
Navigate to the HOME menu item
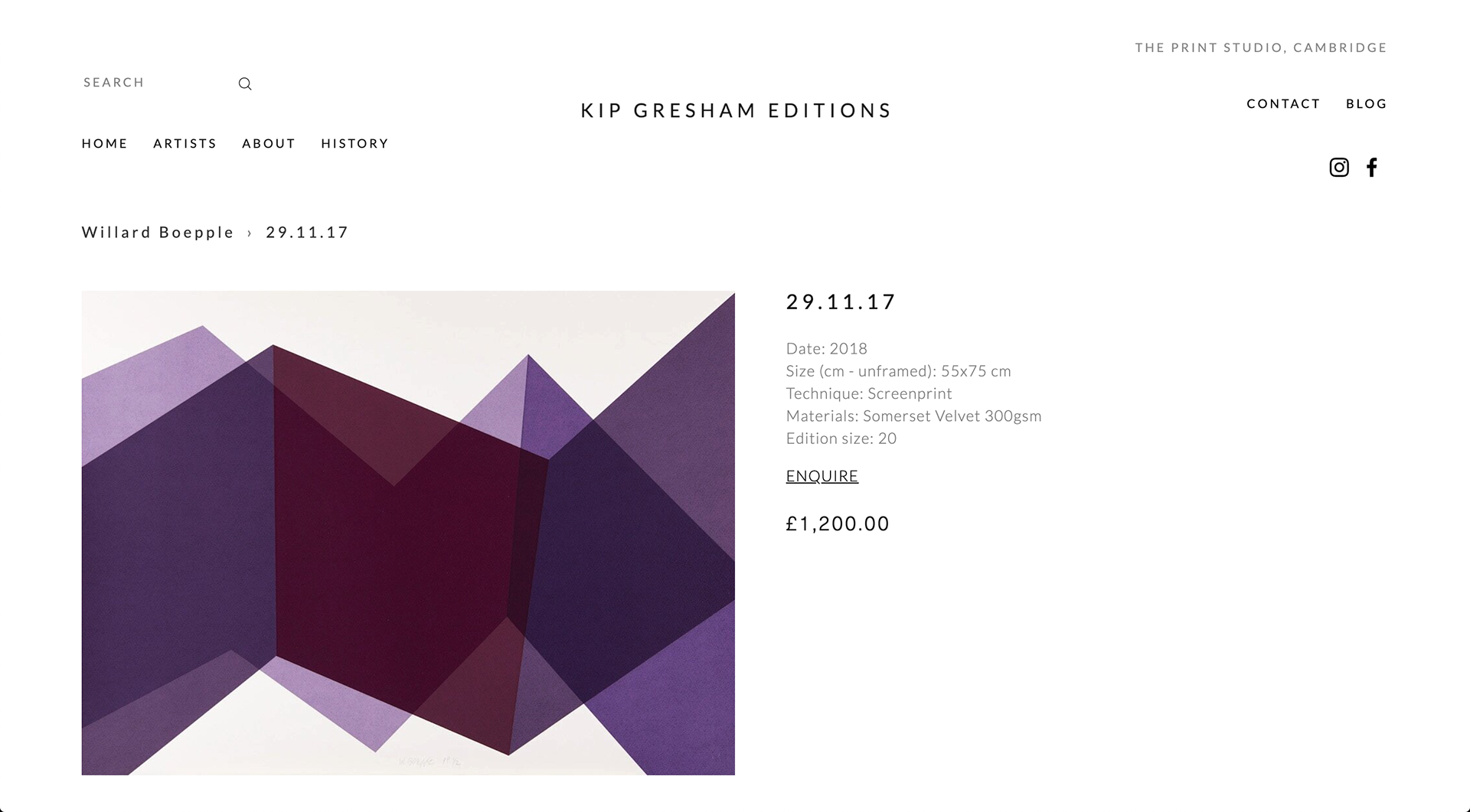pos(104,144)
